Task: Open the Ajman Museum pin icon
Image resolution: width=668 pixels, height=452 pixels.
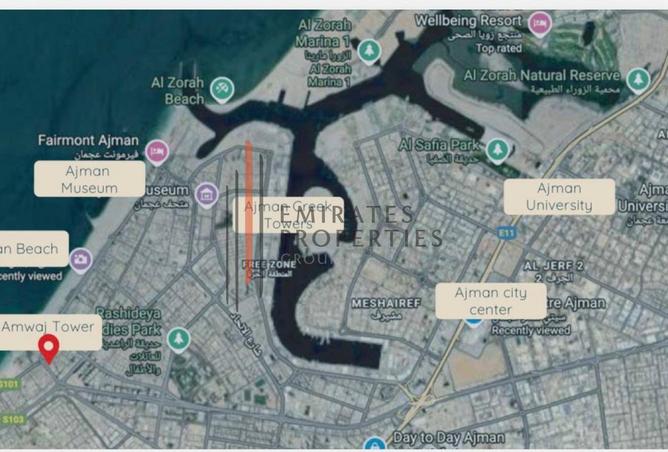Action: coord(207,195)
